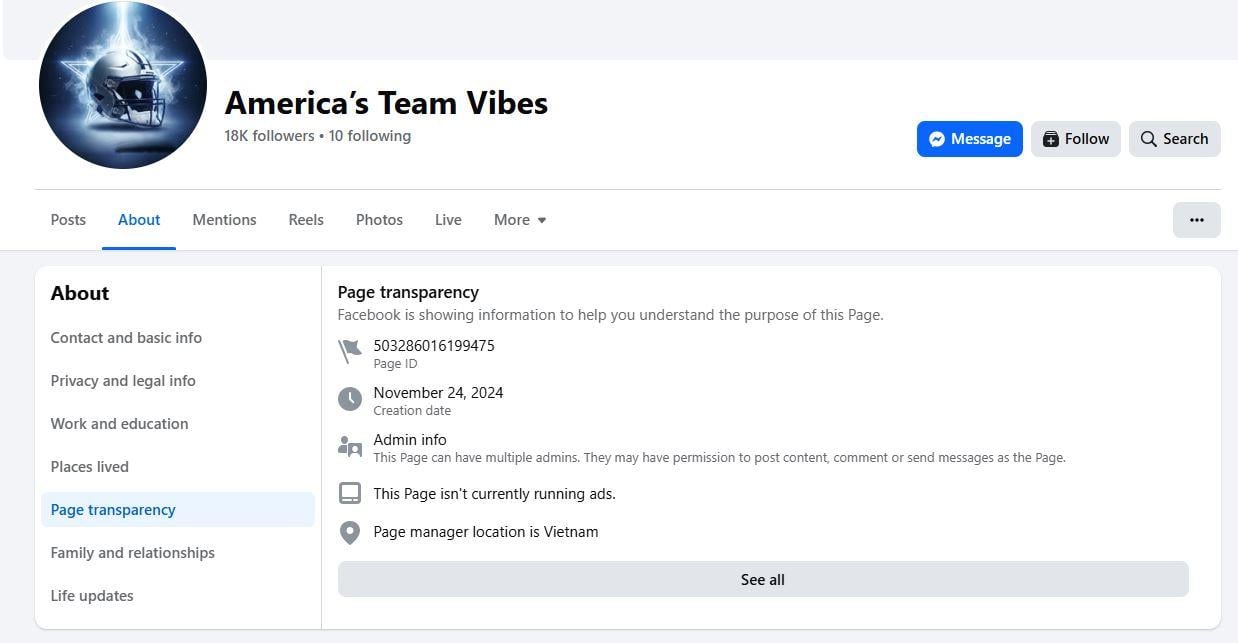Click the ads monitor icon
1238x643 pixels.
[x=349, y=494]
